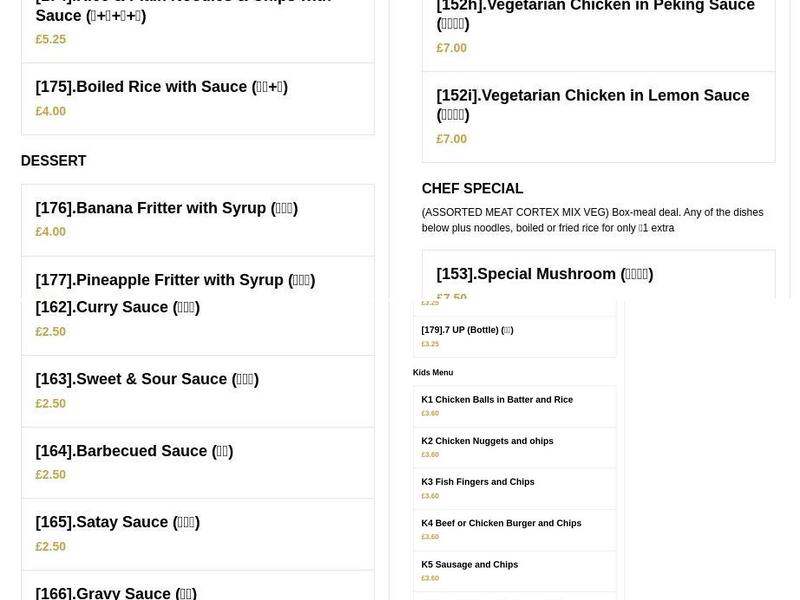Open the CHEF SPECIAL section heading
800x600 pixels.
pyautogui.click(x=472, y=188)
